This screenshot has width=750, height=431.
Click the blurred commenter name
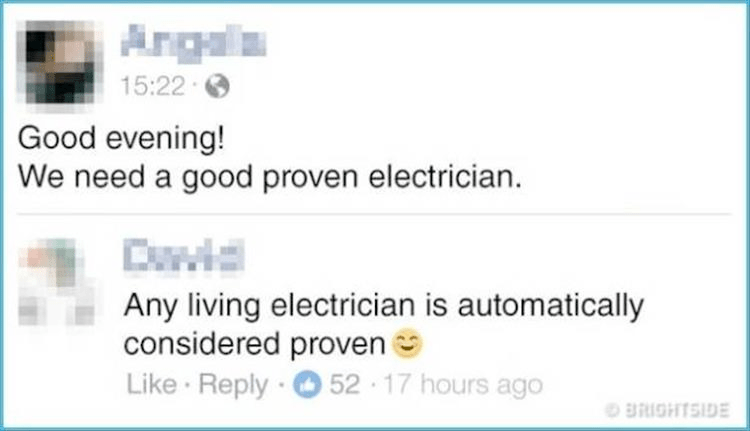[184, 256]
